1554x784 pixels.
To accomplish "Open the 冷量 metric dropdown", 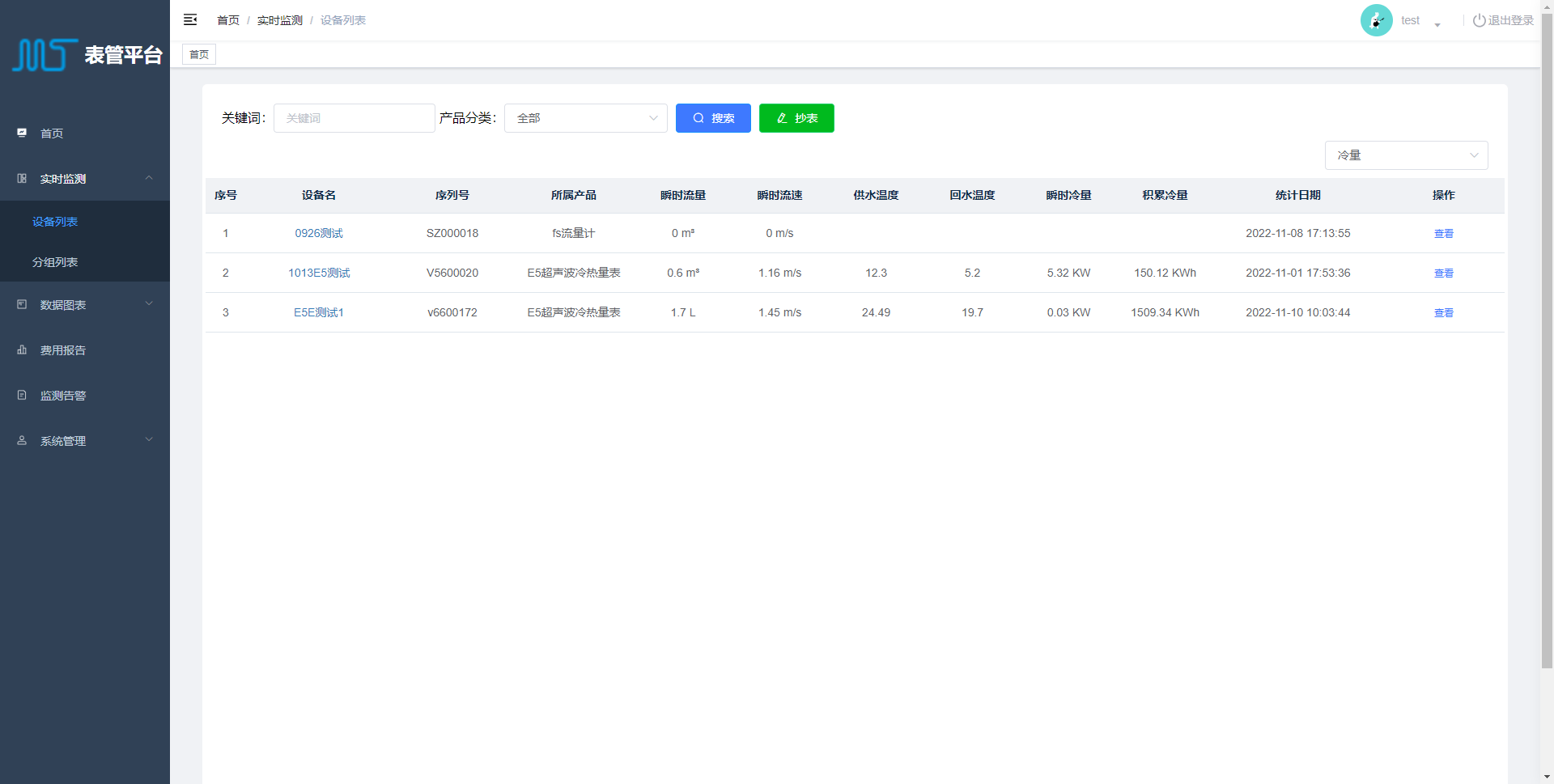I will click(x=1406, y=155).
